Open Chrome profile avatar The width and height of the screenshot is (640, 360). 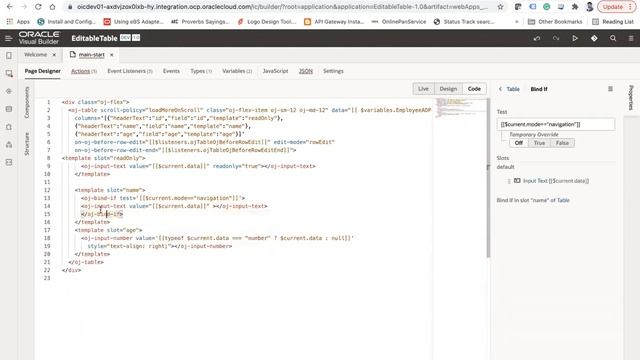coord(589,7)
